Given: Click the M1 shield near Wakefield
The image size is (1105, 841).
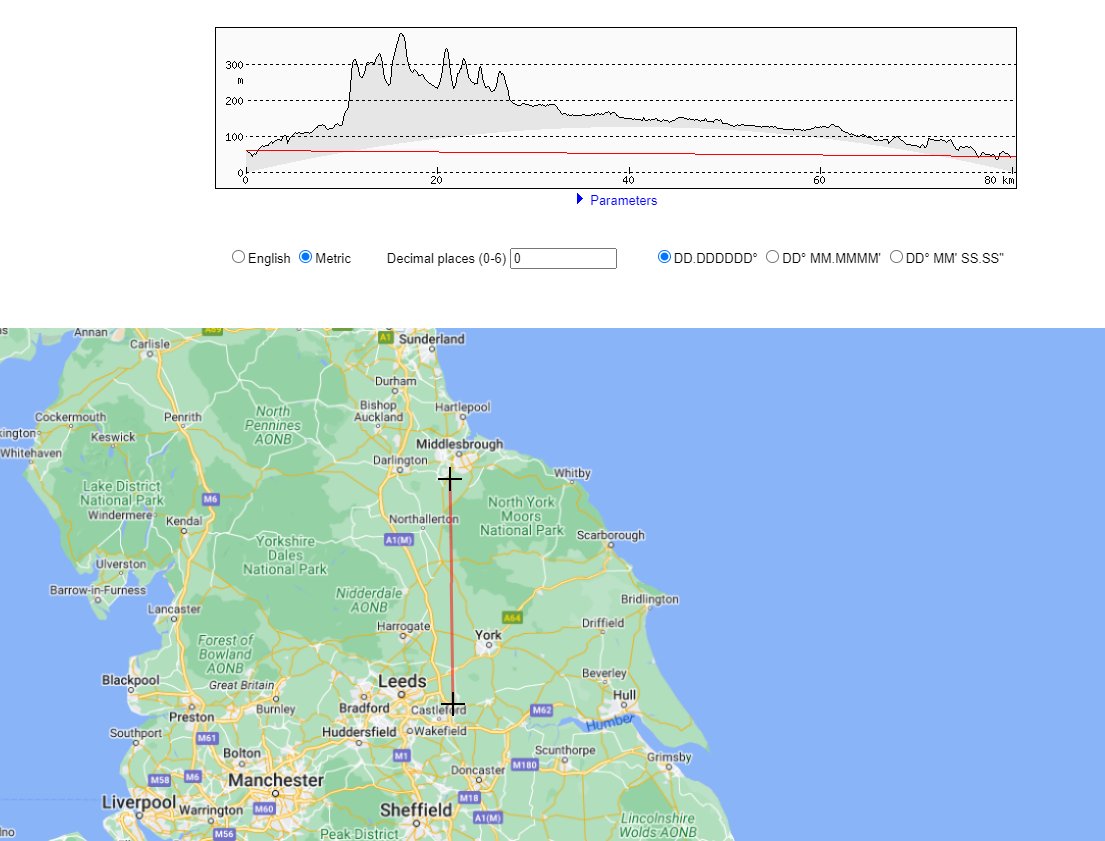Looking at the screenshot, I should click(401, 756).
